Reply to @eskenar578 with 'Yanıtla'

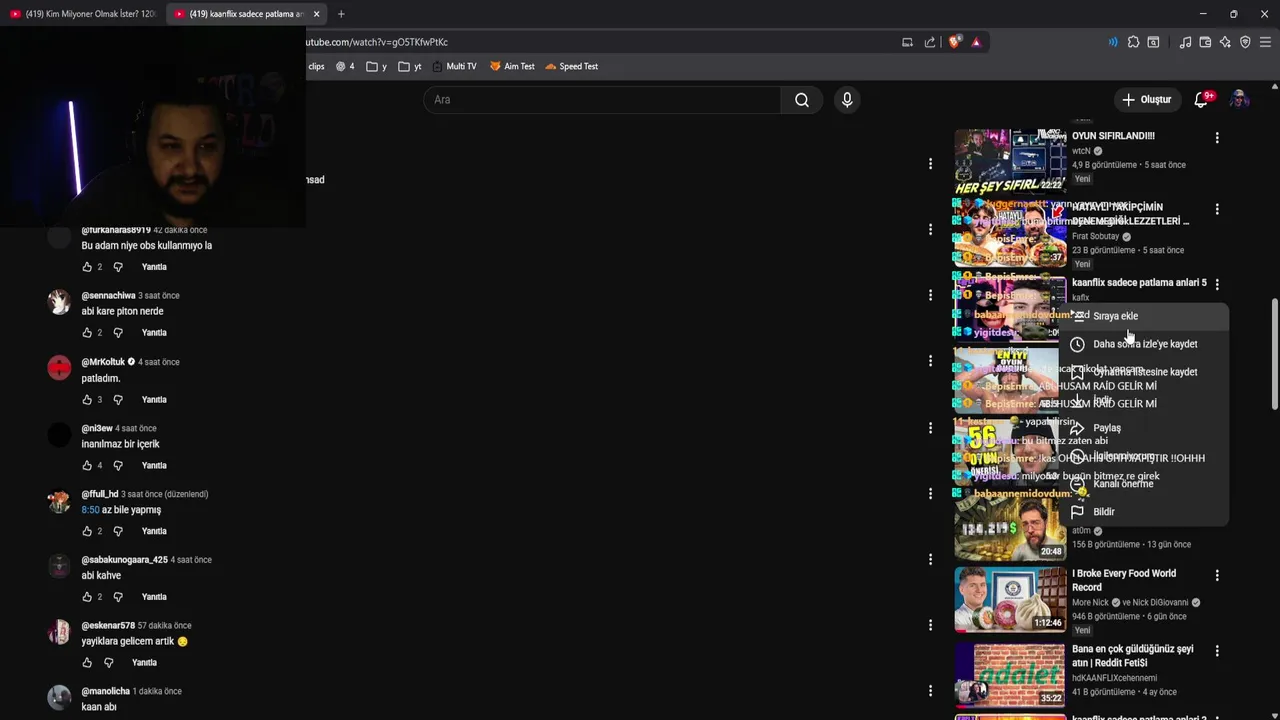coord(145,662)
